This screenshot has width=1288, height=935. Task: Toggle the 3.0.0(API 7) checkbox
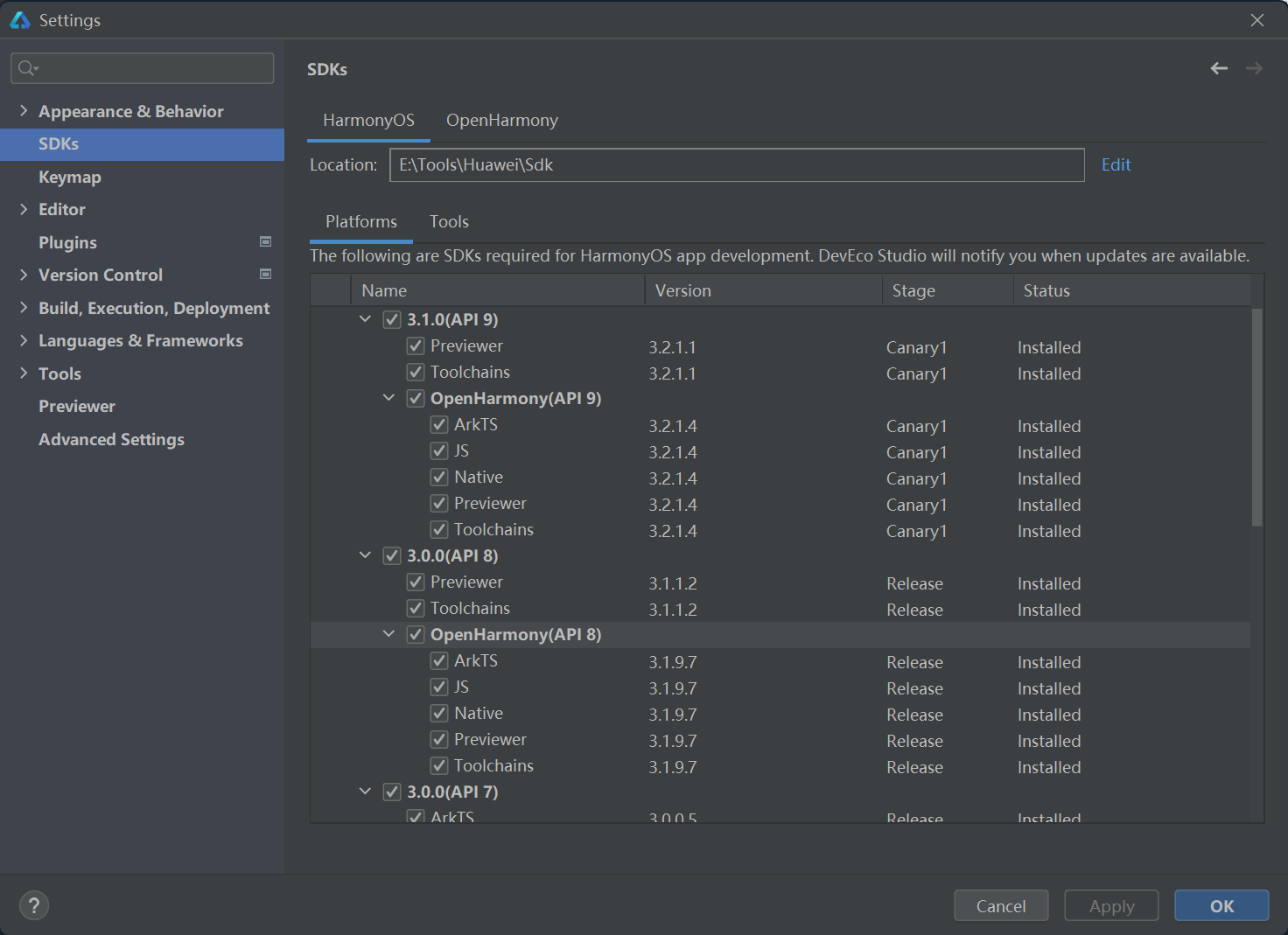pos(392,792)
